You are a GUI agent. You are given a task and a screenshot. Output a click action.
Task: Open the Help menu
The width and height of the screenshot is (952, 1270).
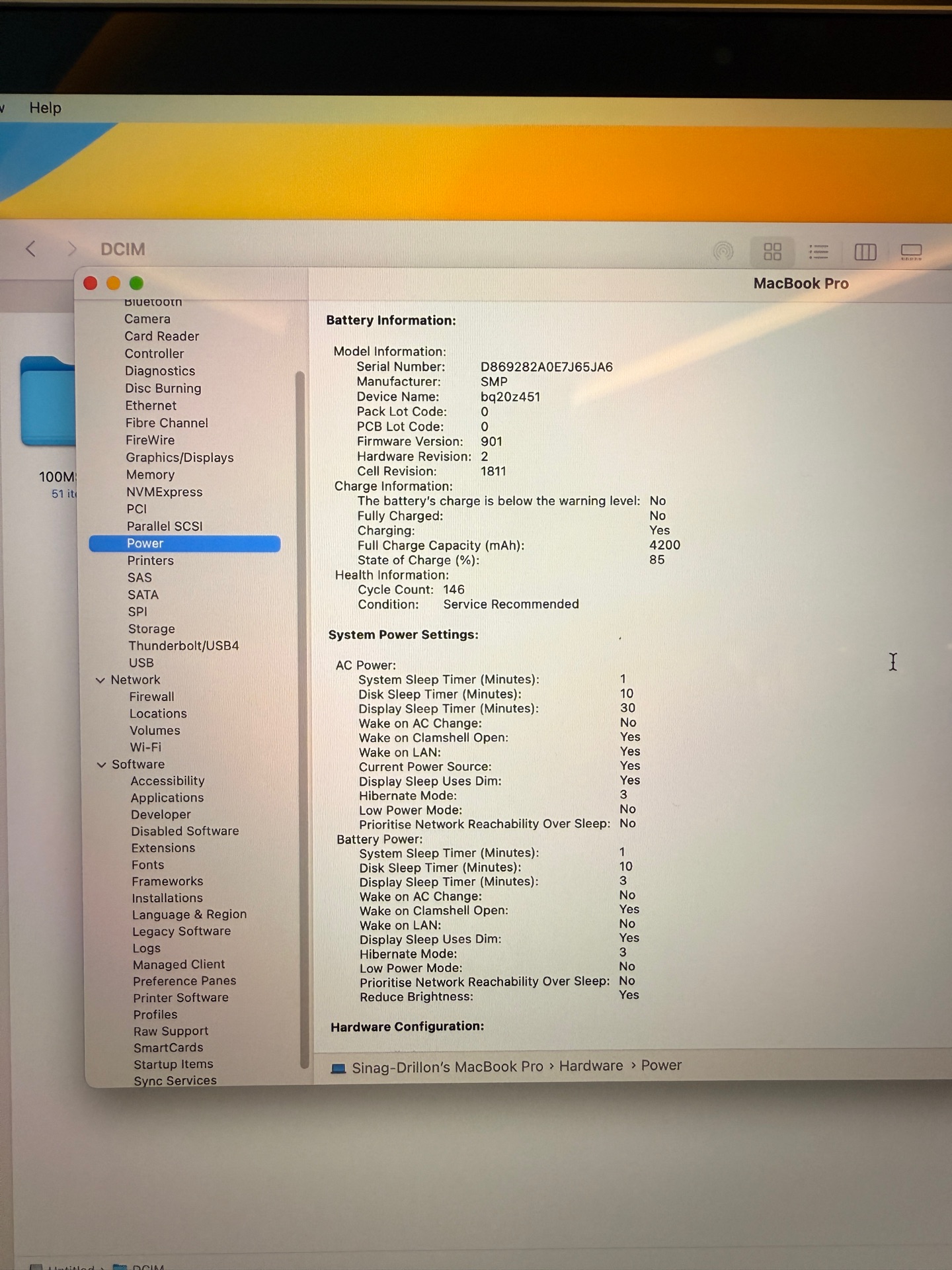(x=45, y=108)
